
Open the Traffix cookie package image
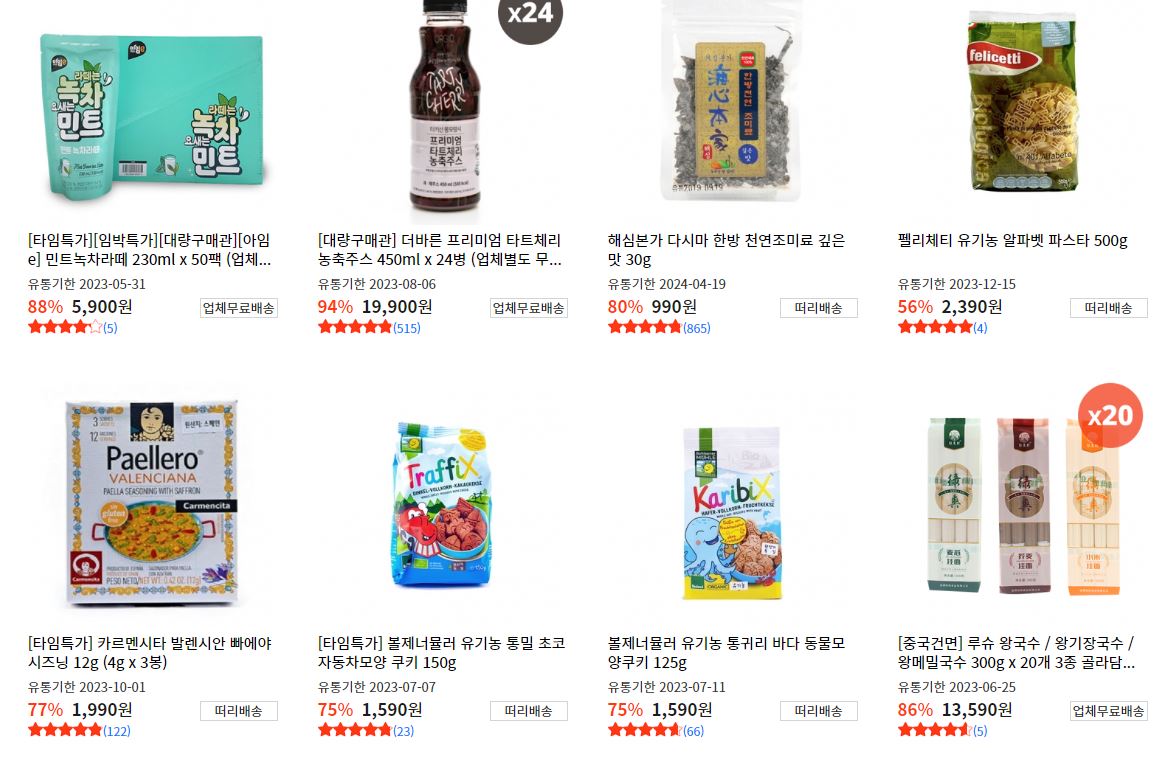[443, 505]
